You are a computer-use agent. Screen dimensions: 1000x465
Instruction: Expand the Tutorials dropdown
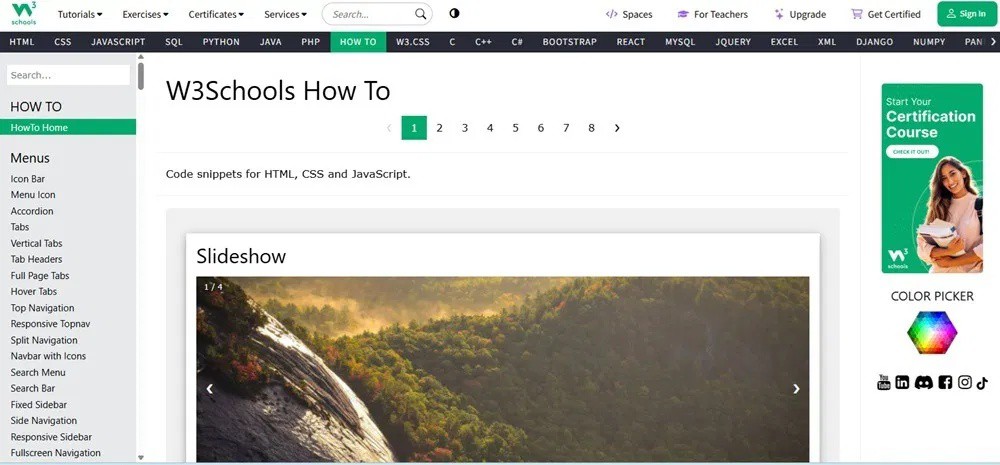[x=80, y=14]
